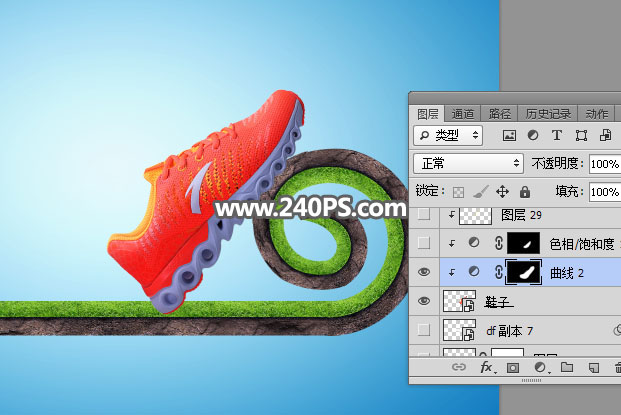Image resolution: width=621 pixels, height=415 pixels.
Task: Select the 色相/饱和度 layer name
Action: [x=582, y=244]
